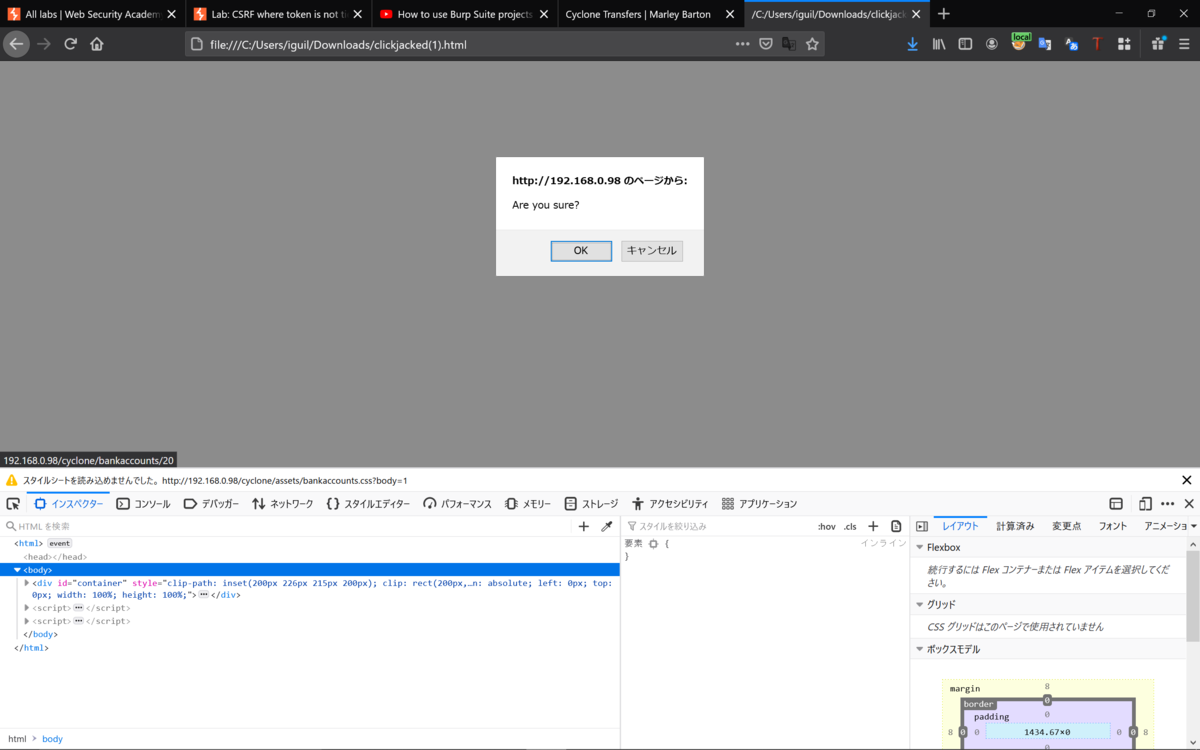Viewport: 1200px width, 750px height.
Task: Expand the first script node
Action: (27, 608)
